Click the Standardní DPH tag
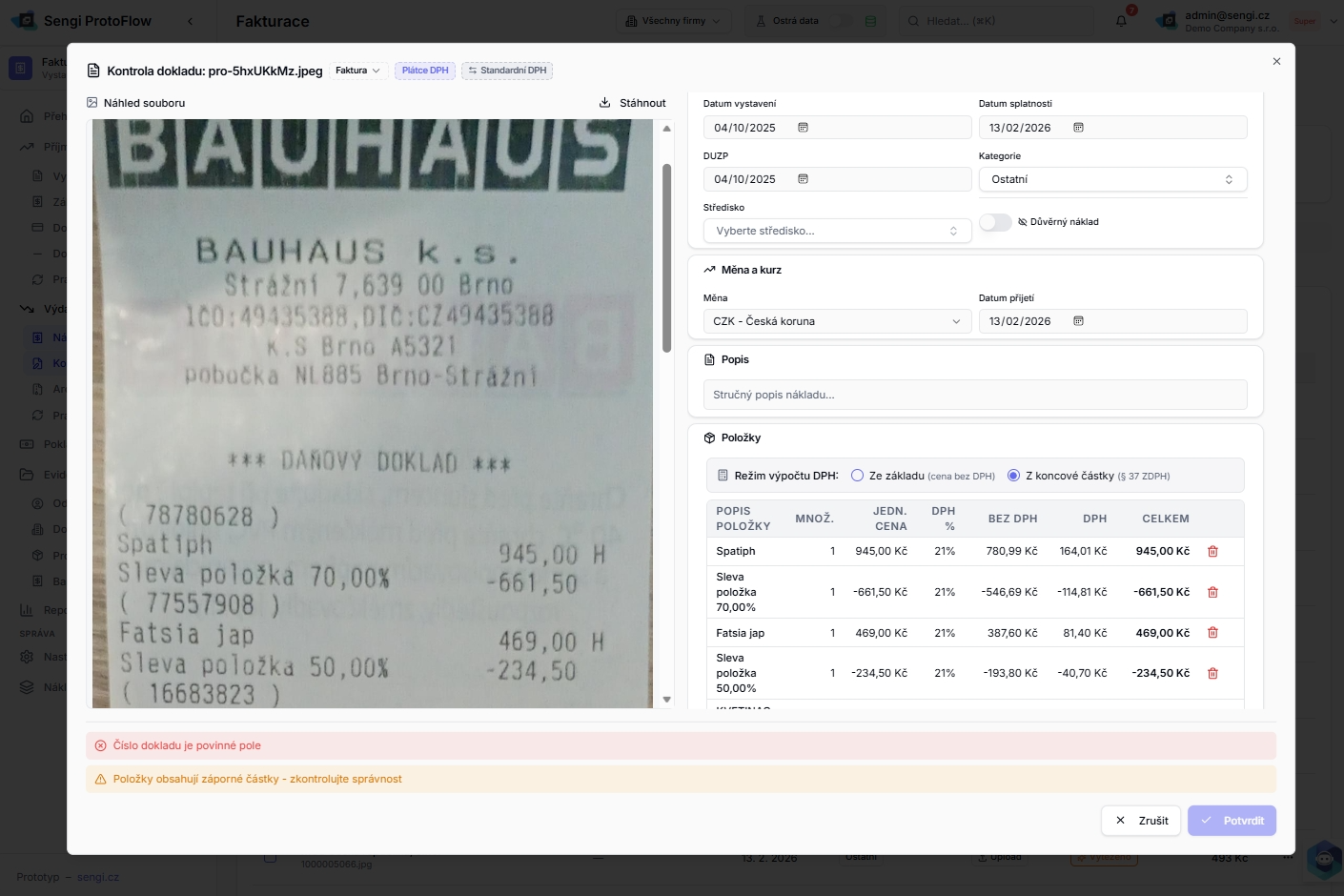Image resolution: width=1344 pixels, height=896 pixels. 507,71
